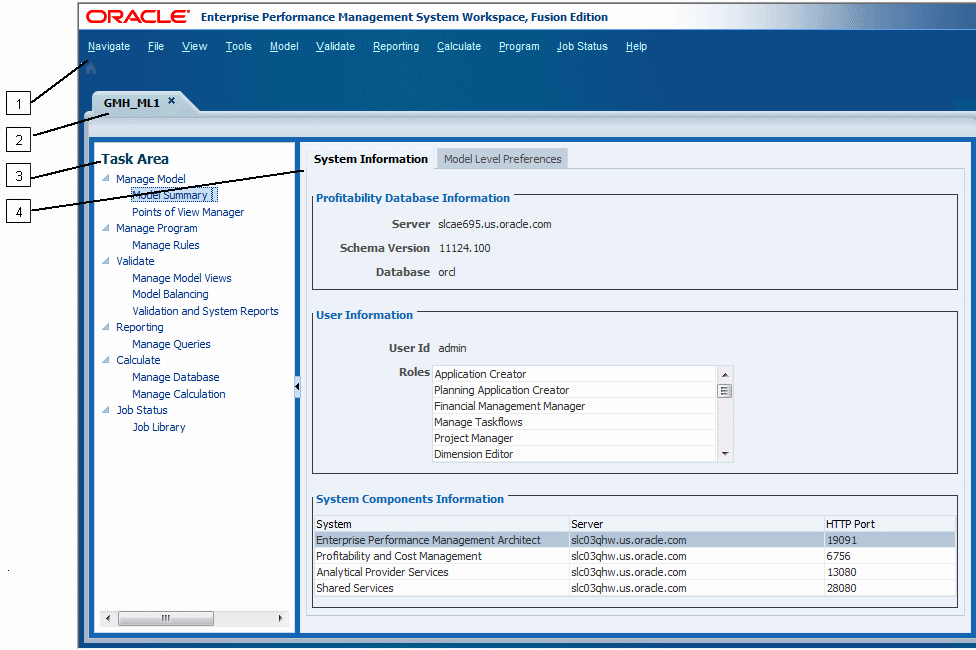Image resolution: width=976 pixels, height=650 pixels.
Task: Click the HTTP Port column header
Action: tap(890, 524)
